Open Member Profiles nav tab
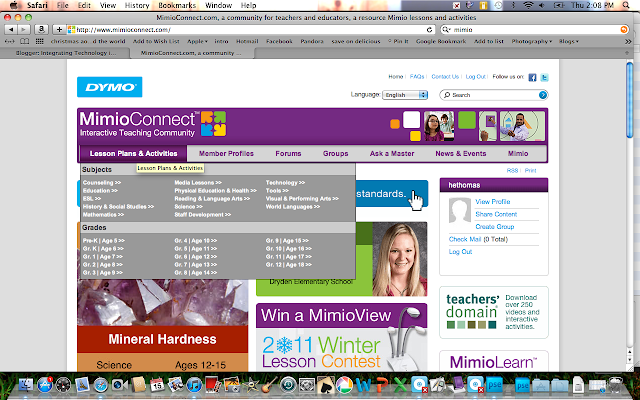 (226, 153)
